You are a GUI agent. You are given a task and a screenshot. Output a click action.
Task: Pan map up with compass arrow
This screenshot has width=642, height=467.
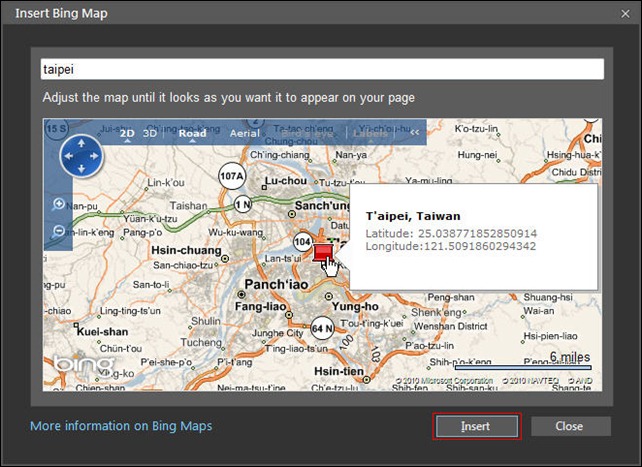81,141
